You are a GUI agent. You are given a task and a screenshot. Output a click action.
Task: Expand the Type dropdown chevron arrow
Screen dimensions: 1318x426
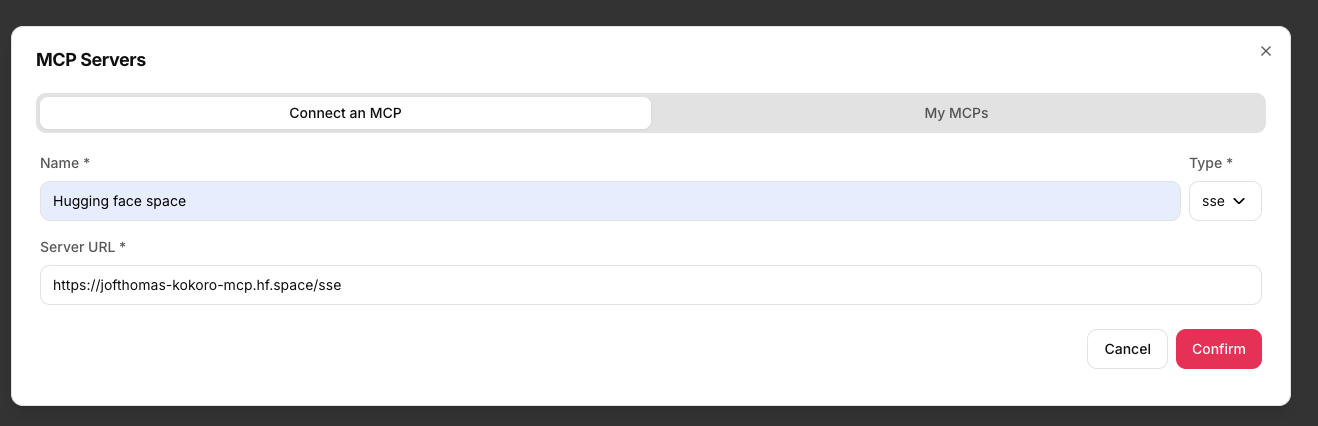(x=1240, y=201)
